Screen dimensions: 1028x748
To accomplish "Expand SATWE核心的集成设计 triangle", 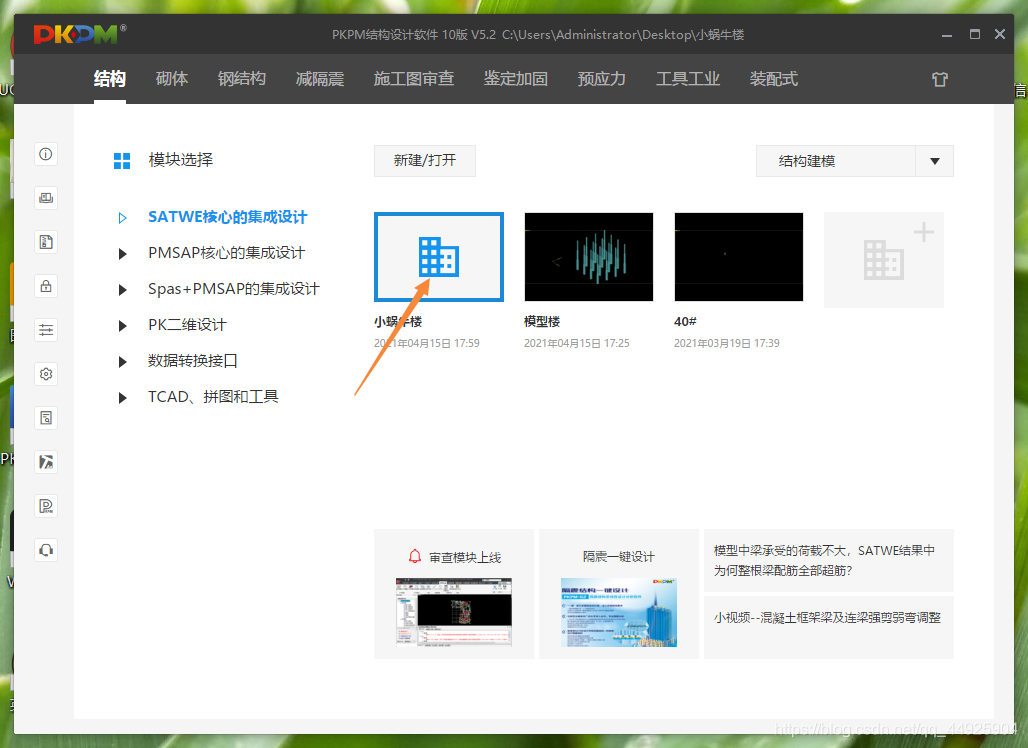I will 123,218.
